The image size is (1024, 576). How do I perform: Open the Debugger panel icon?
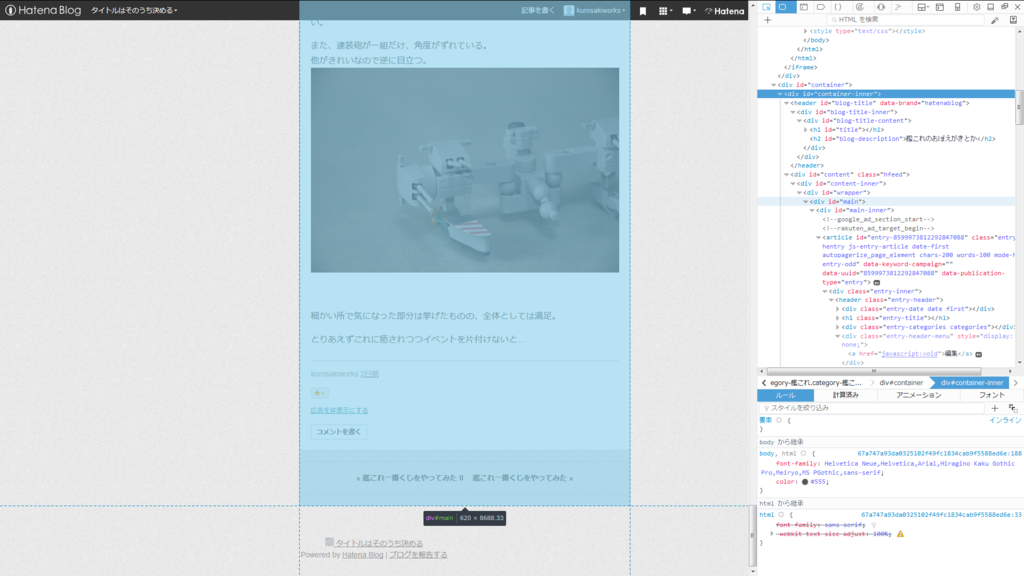(821, 7)
